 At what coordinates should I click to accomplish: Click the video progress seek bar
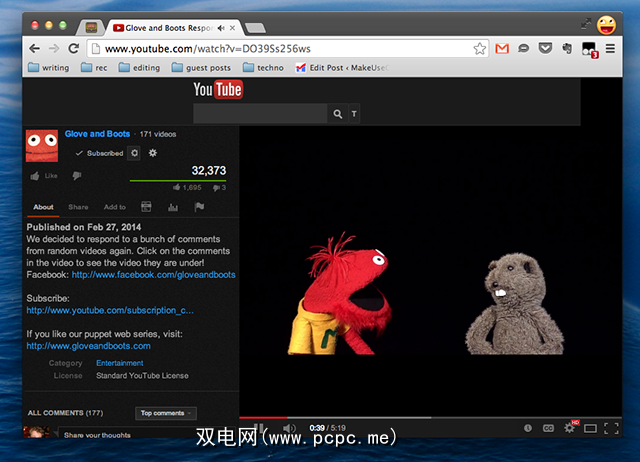[x=430, y=418]
